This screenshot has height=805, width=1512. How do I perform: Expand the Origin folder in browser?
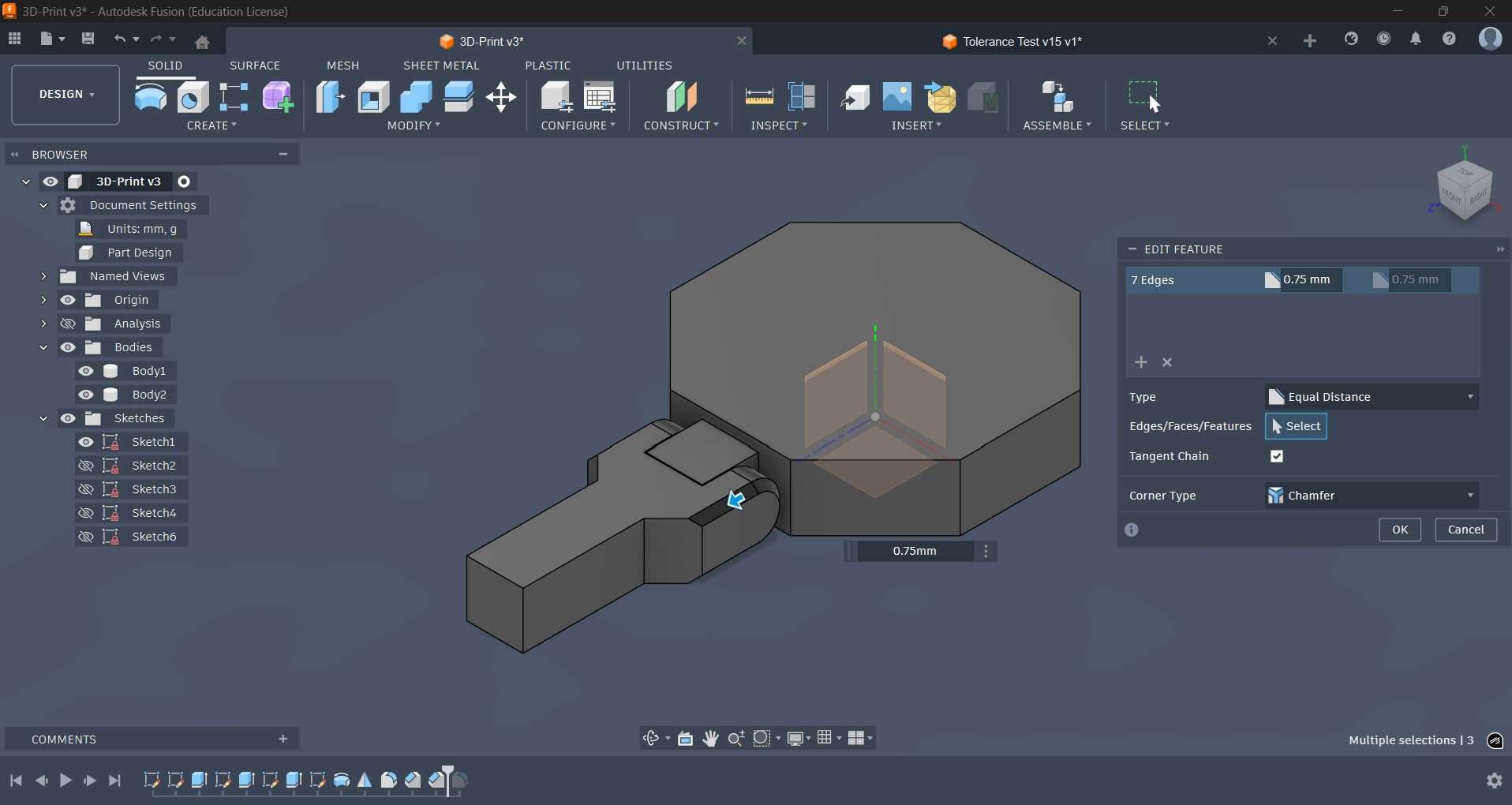(x=43, y=300)
